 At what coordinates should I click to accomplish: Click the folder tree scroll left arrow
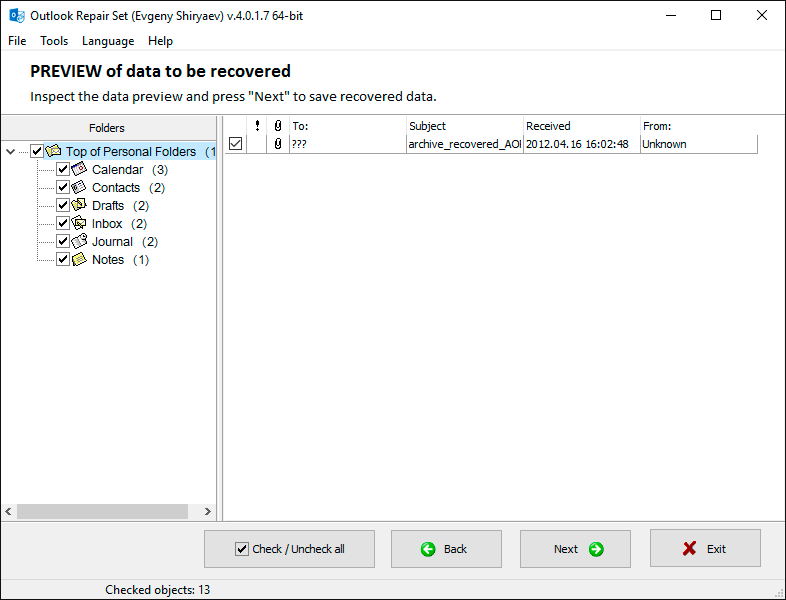coord(9,511)
